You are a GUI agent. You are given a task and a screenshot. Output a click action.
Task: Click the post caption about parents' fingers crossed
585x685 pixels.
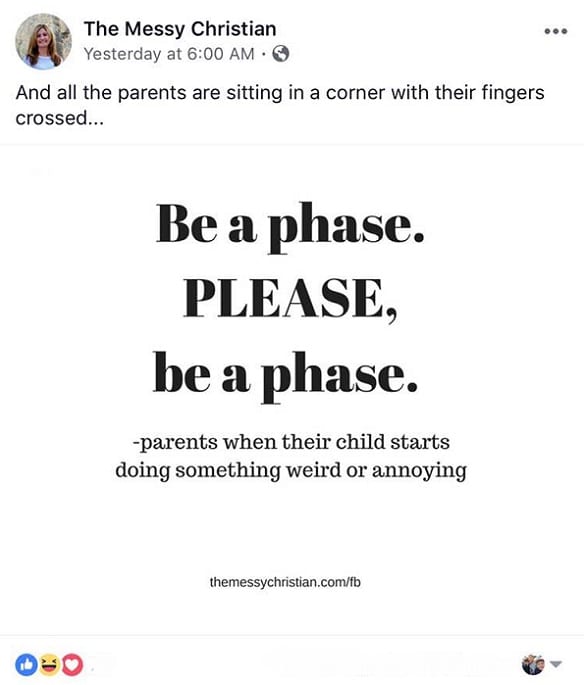coord(280,105)
